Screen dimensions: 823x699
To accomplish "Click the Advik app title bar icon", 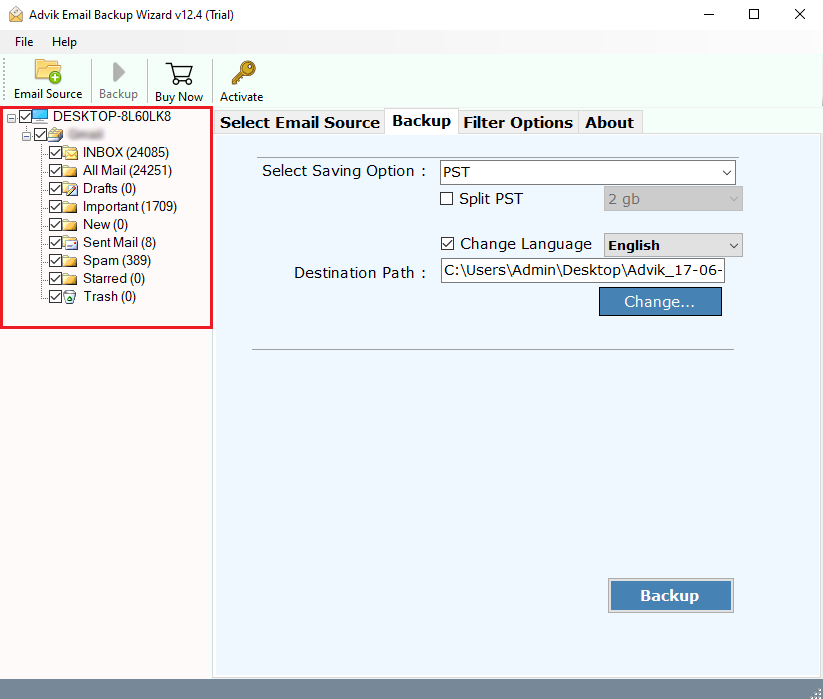I will [16, 14].
